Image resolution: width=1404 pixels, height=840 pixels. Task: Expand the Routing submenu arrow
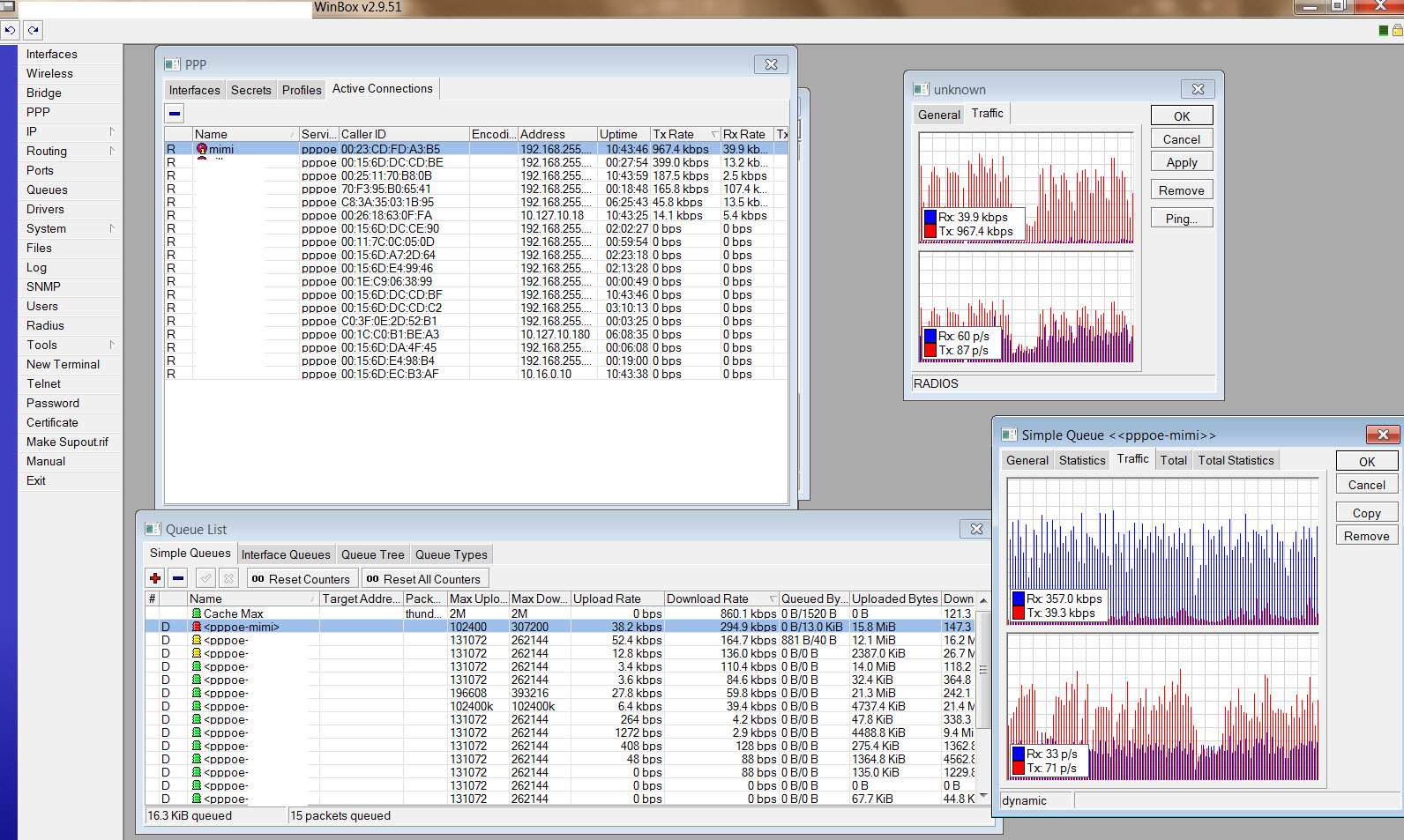point(112,151)
